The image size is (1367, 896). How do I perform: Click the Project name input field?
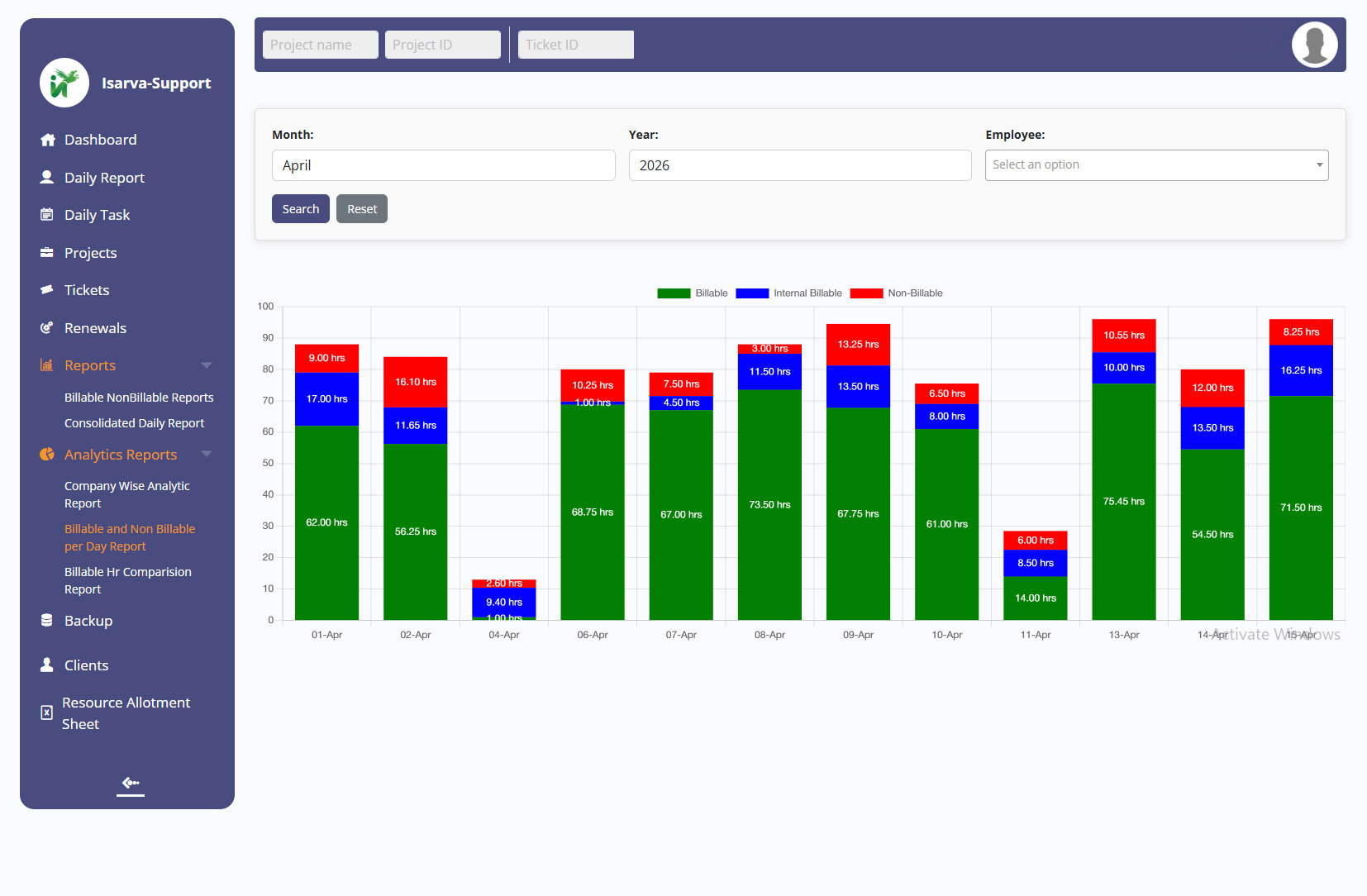(x=321, y=45)
